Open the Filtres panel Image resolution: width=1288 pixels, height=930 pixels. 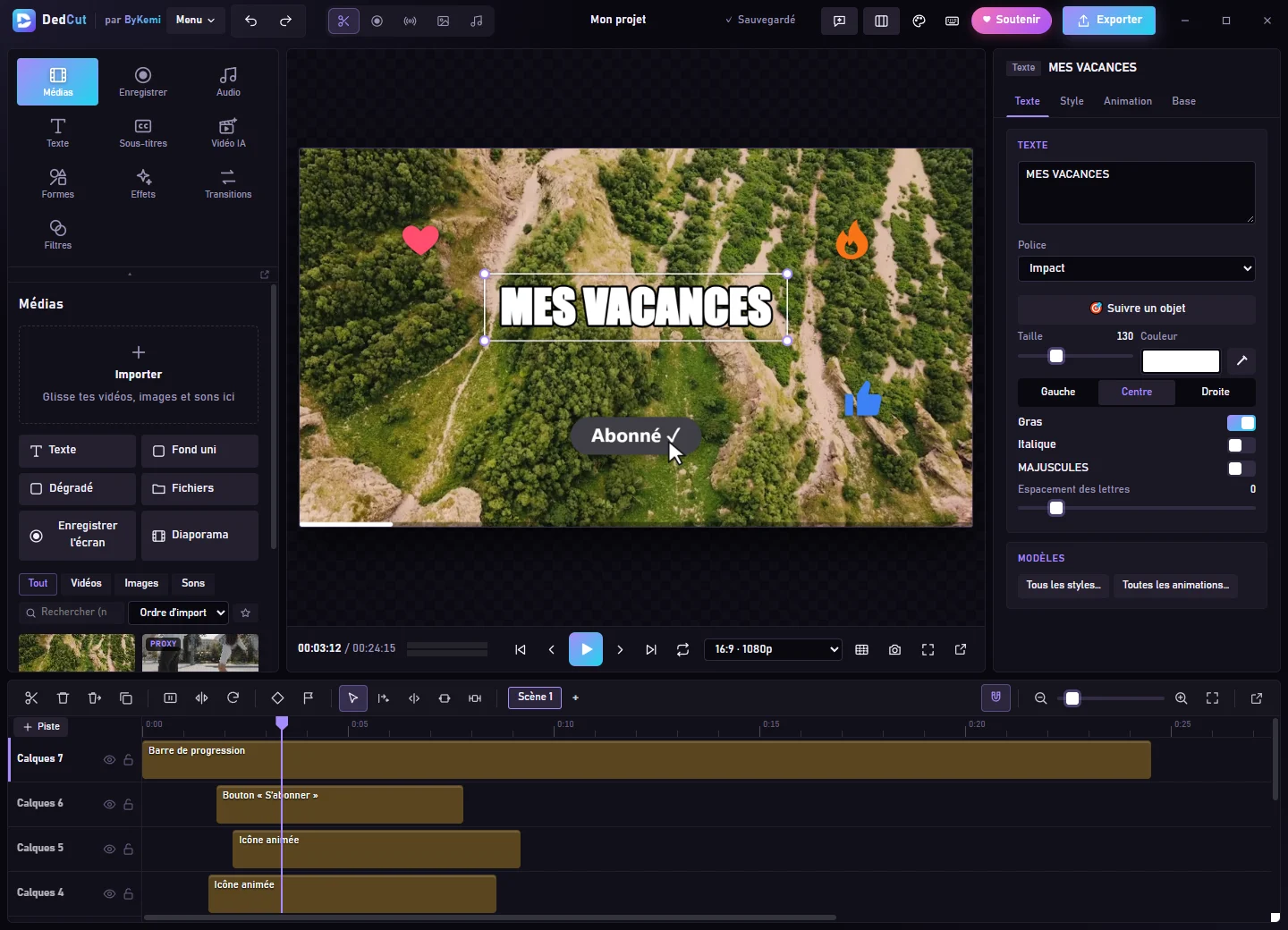pyautogui.click(x=58, y=234)
